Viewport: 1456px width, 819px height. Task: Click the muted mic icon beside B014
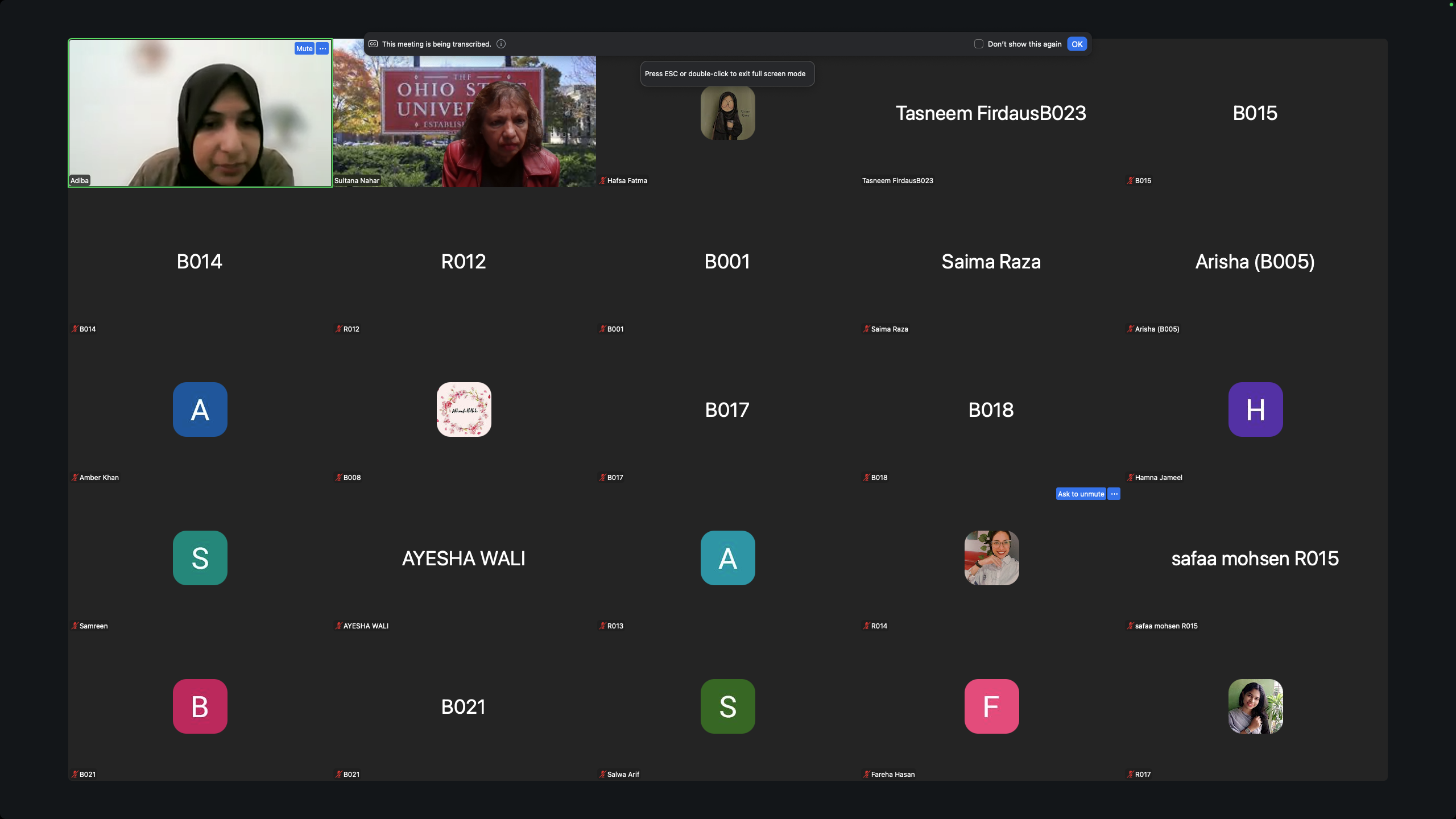(x=75, y=329)
